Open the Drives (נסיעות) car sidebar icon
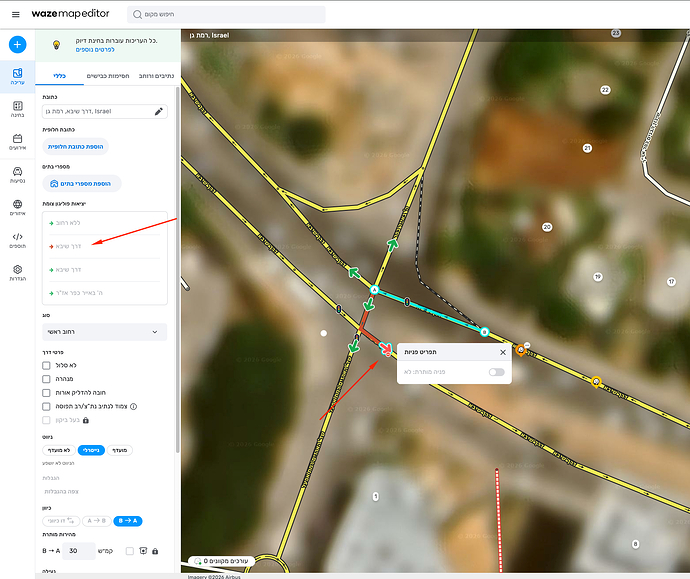Screen dimensions: 690x579 pos(18,175)
